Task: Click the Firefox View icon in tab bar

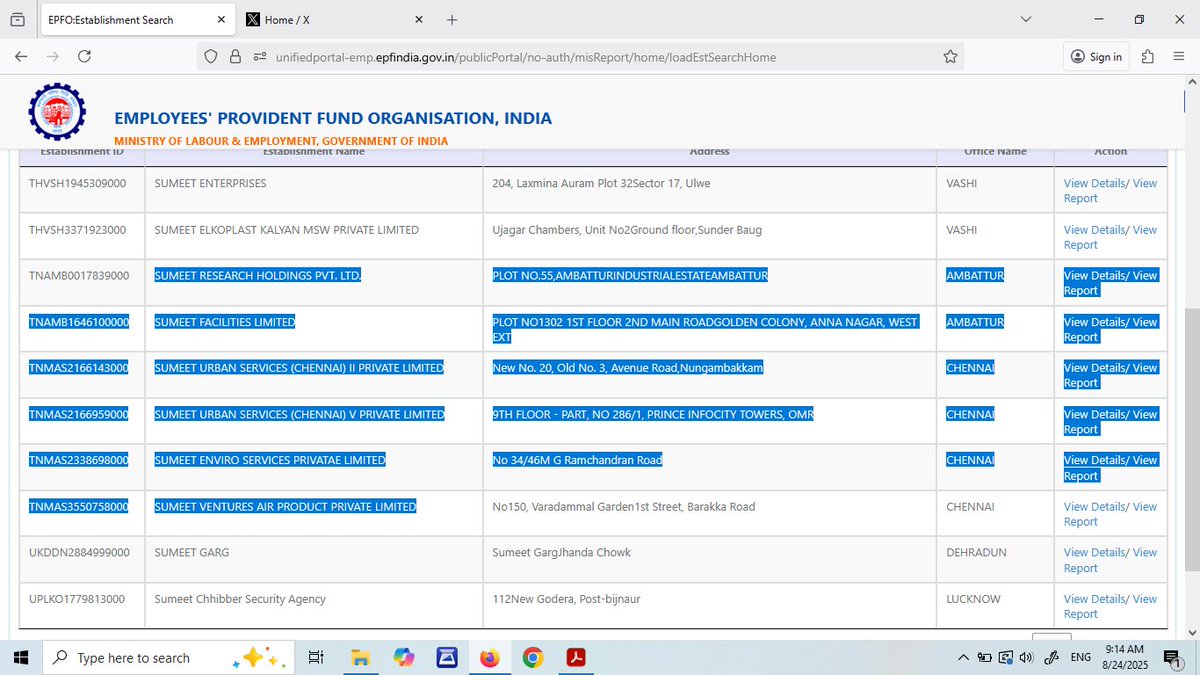Action: tap(18, 19)
